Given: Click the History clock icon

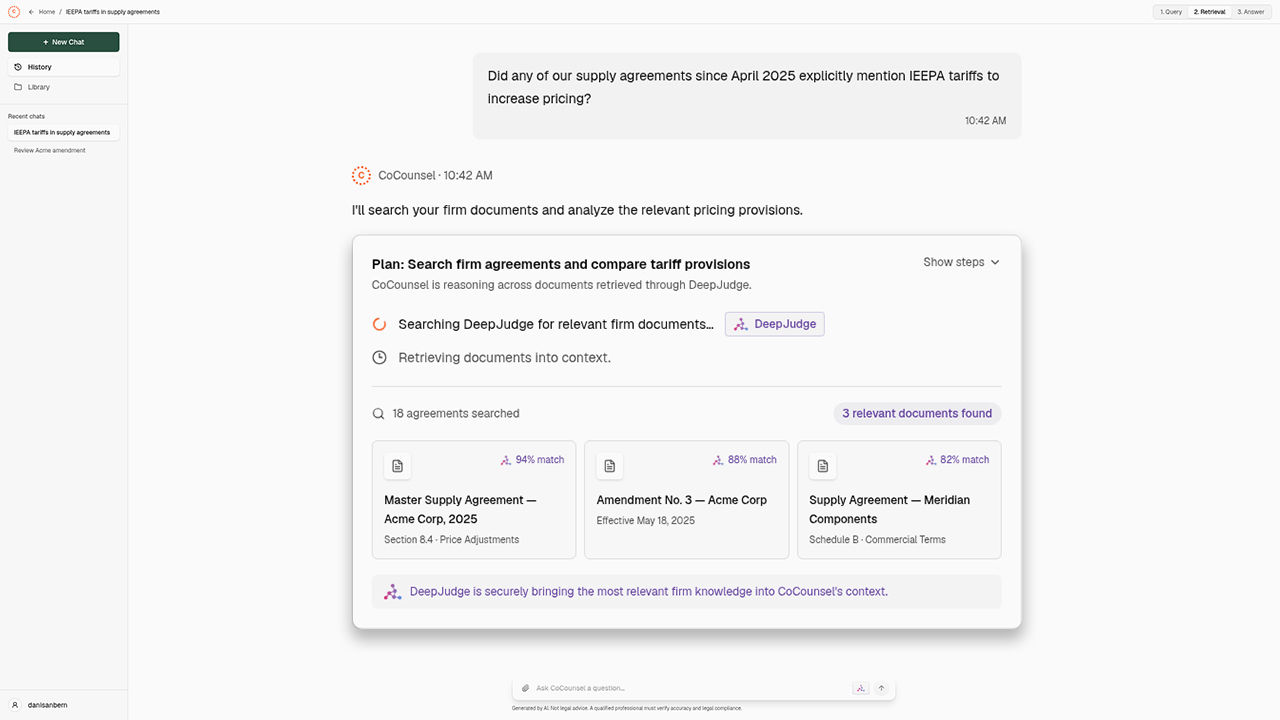Looking at the screenshot, I should (18, 67).
